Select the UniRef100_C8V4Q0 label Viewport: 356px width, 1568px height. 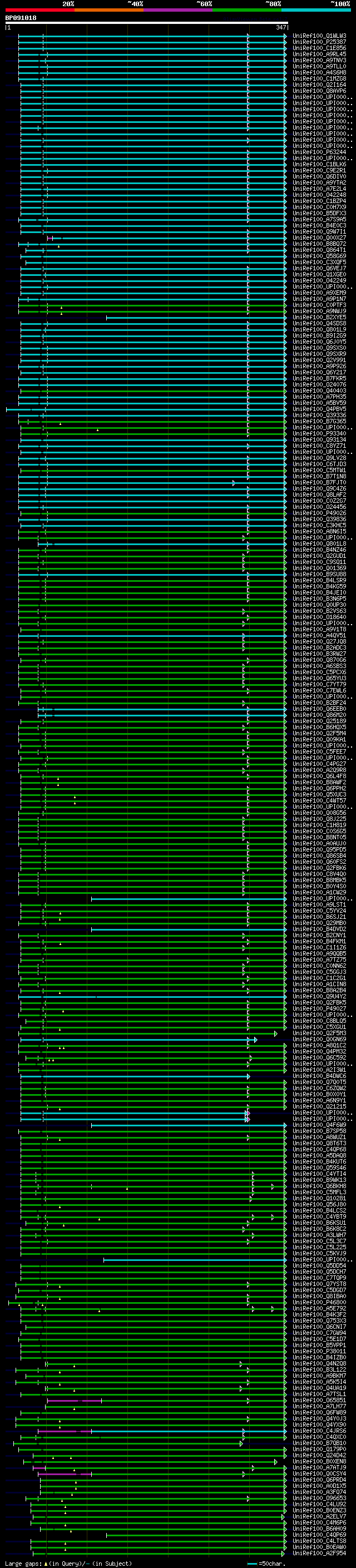pos(319,874)
